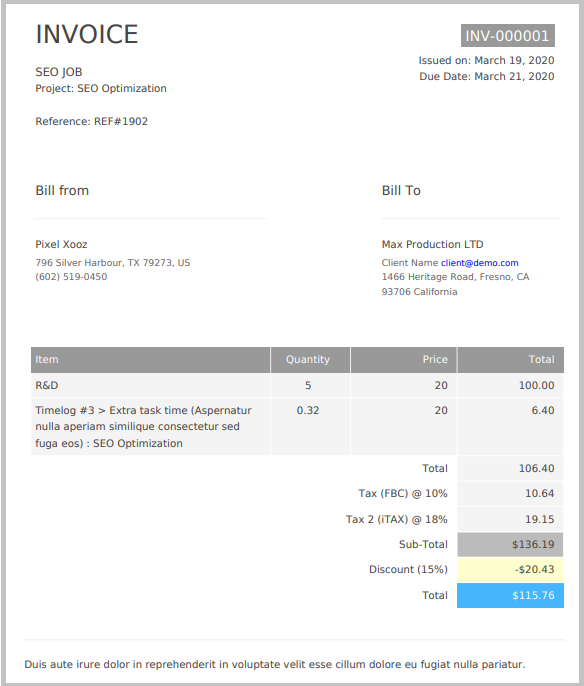Select the INV-000001 invoice number badge
The image size is (584, 686).
pyautogui.click(x=507, y=35)
